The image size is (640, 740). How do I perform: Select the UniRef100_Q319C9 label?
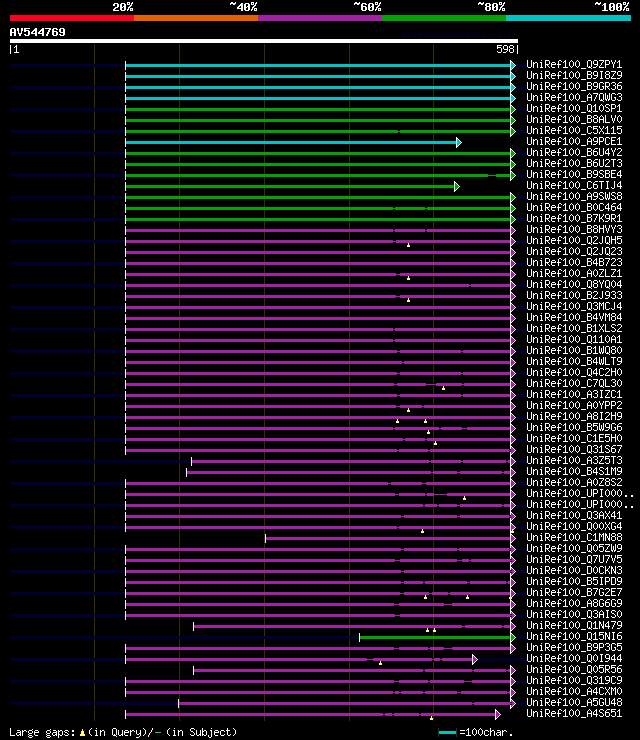(x=574, y=681)
